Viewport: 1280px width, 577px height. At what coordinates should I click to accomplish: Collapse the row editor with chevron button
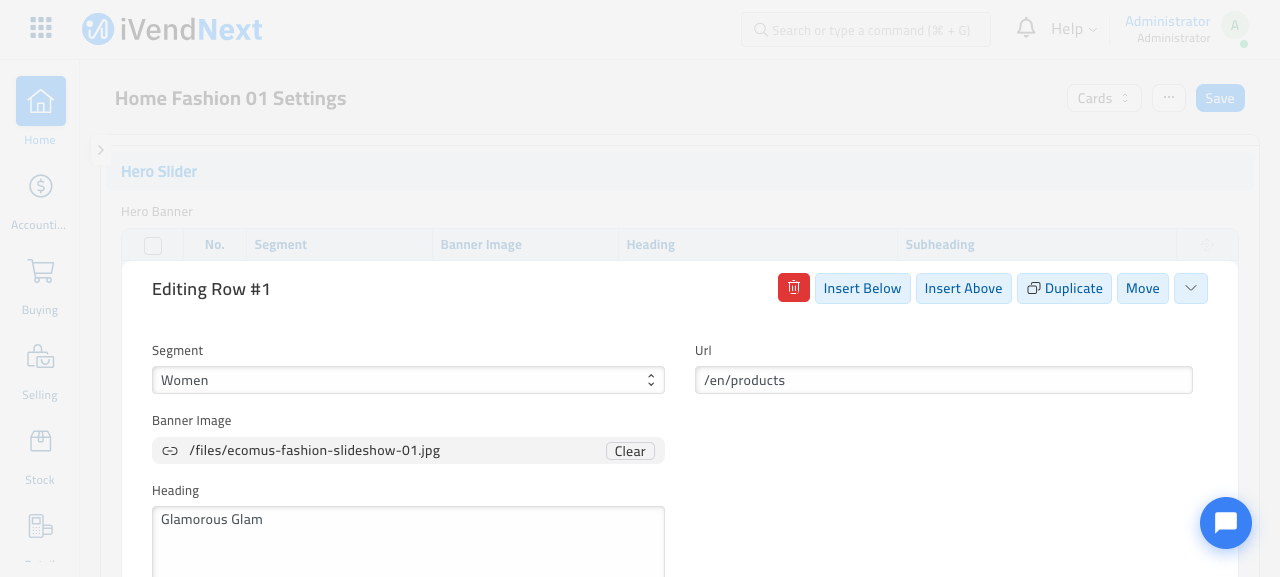tap(1191, 288)
